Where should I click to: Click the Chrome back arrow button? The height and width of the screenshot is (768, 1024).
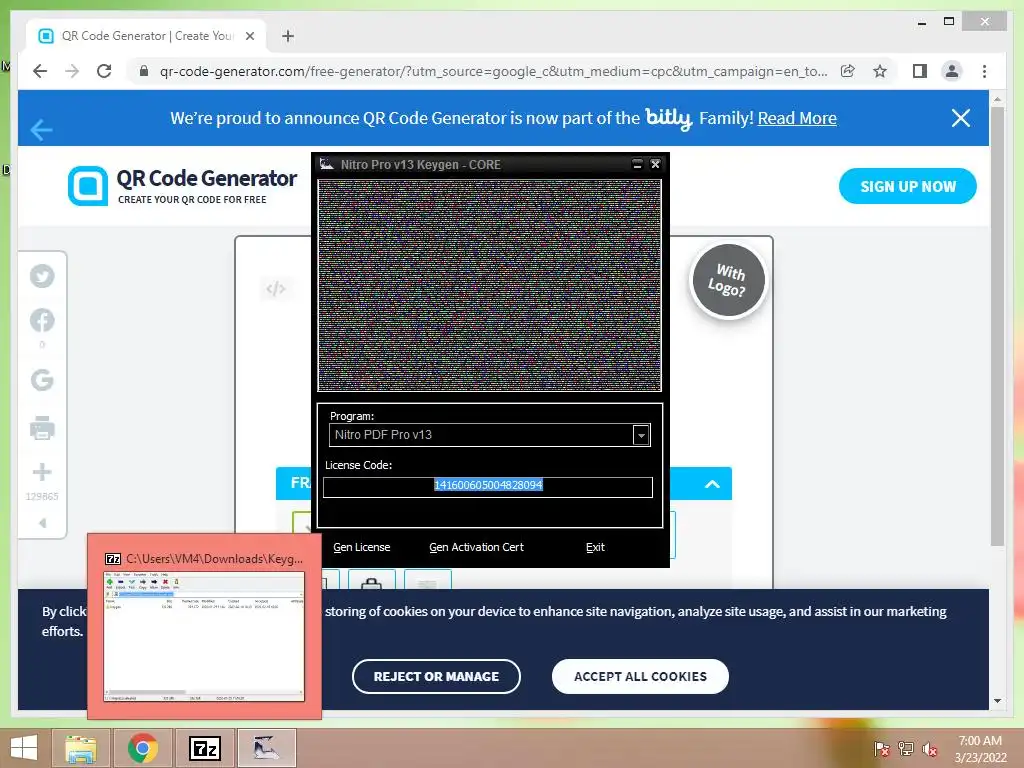40,71
